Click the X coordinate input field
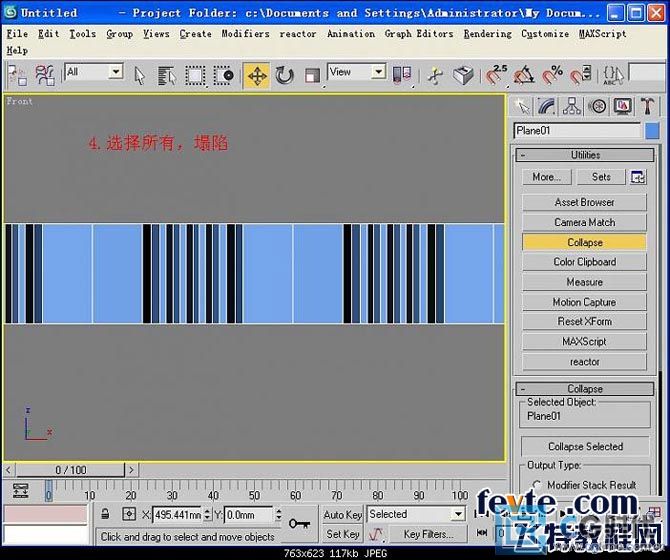This screenshot has width=670, height=560. (177, 515)
